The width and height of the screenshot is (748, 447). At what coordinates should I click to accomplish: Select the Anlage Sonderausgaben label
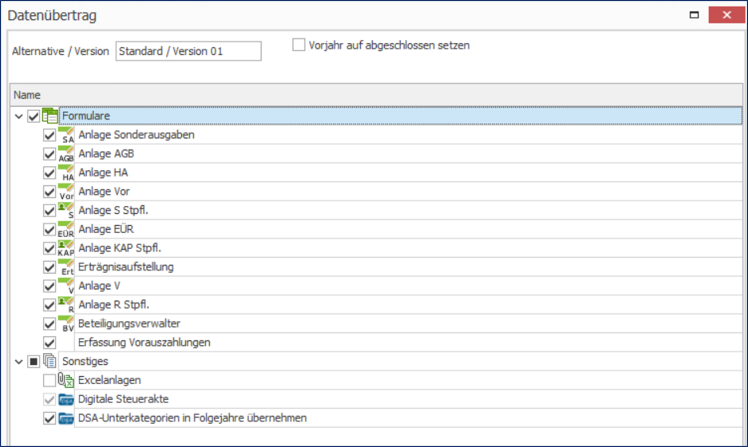pyautogui.click(x=136, y=135)
